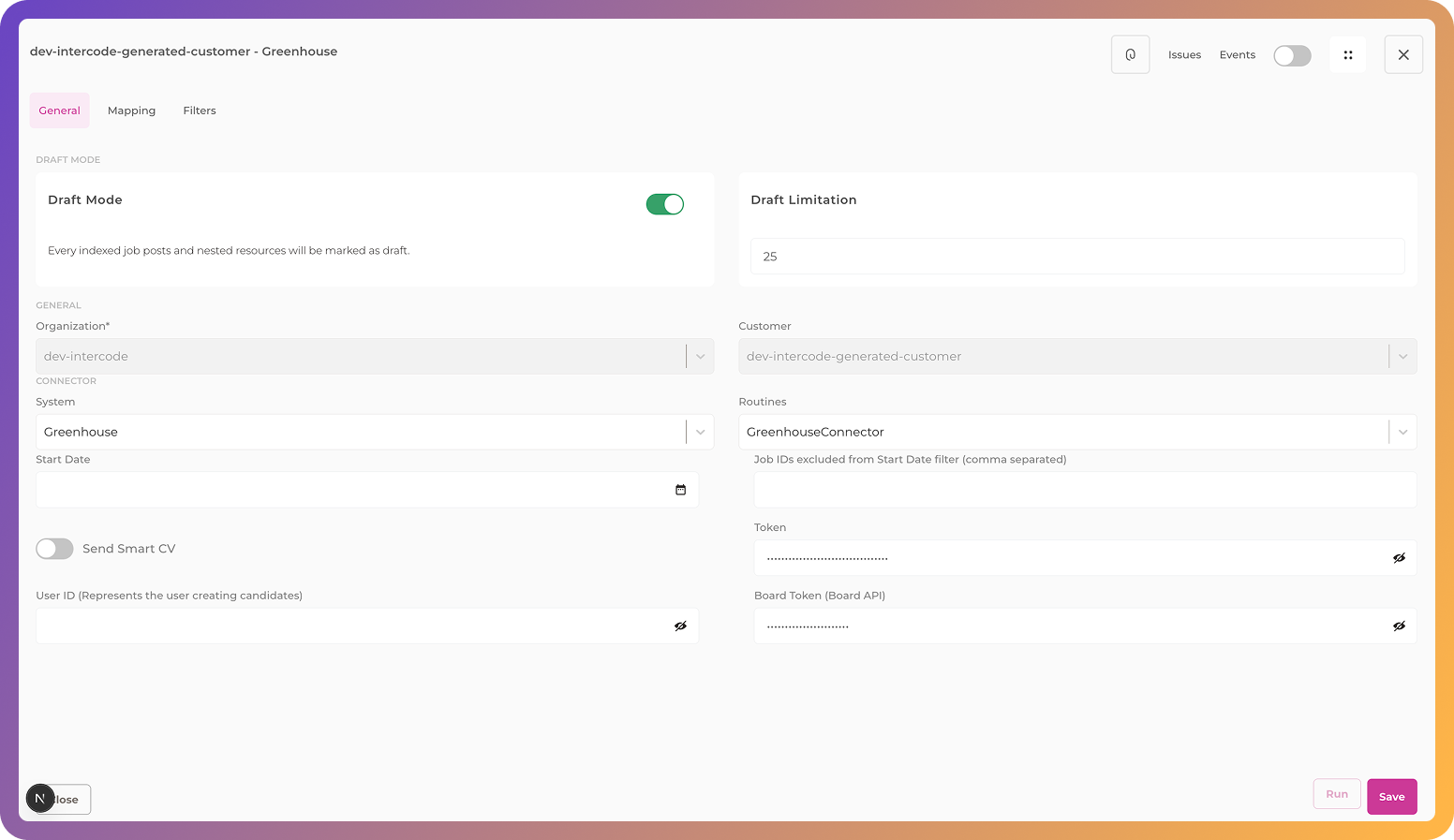Disable the Draft Mode switch
This screenshot has height=840, width=1454.
664,204
